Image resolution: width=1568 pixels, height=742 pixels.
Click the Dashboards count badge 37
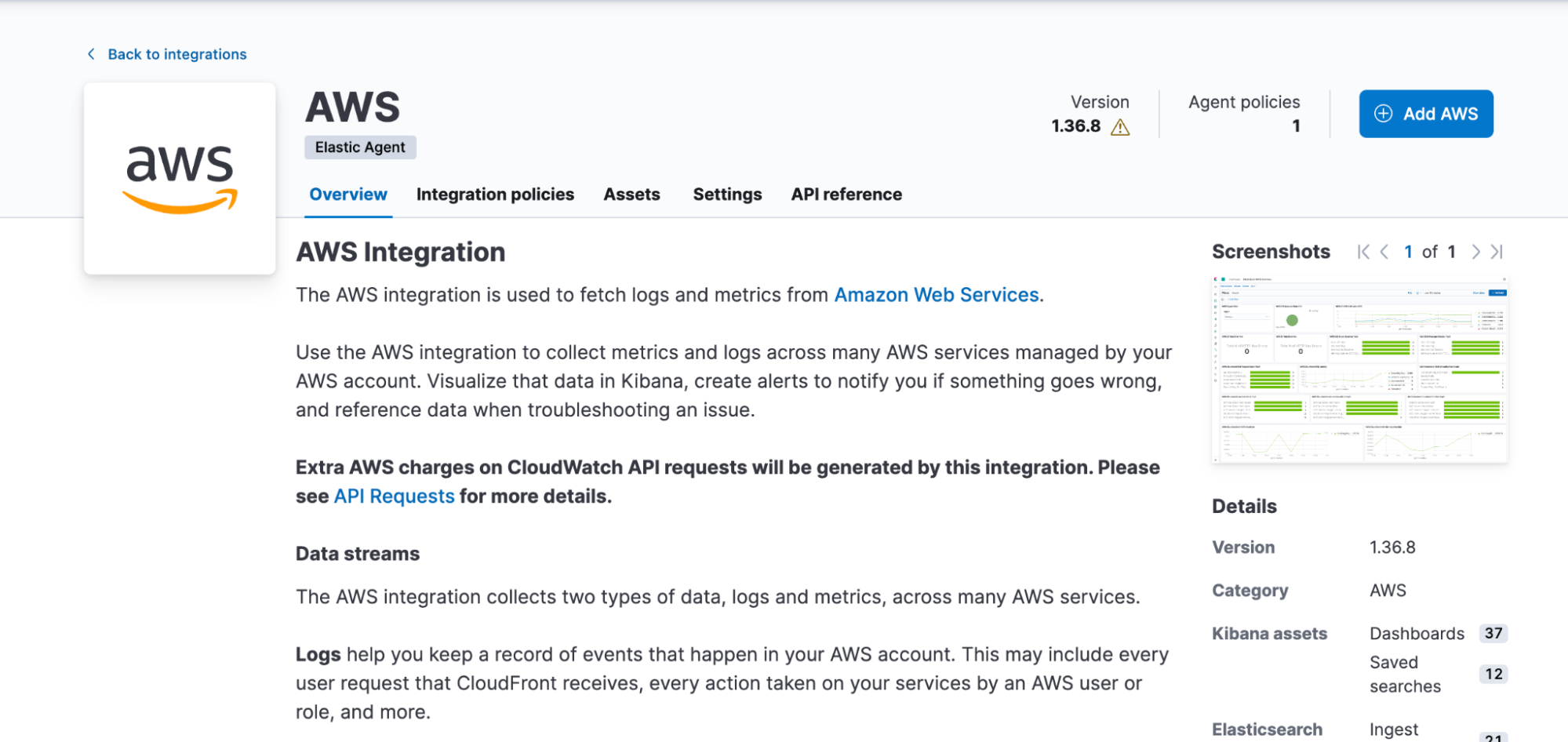(1493, 634)
